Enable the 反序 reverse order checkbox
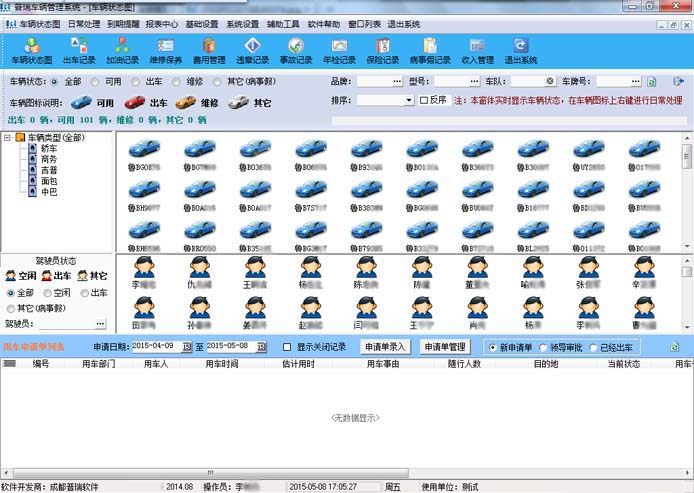The width and height of the screenshot is (694, 493). (x=424, y=100)
